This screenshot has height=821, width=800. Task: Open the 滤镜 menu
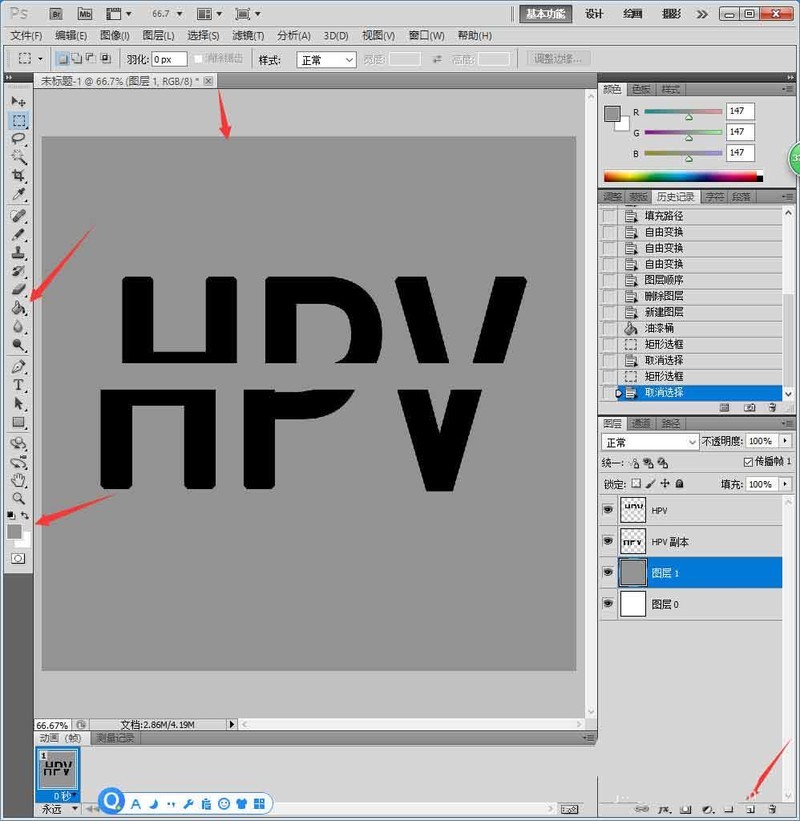pyautogui.click(x=248, y=34)
